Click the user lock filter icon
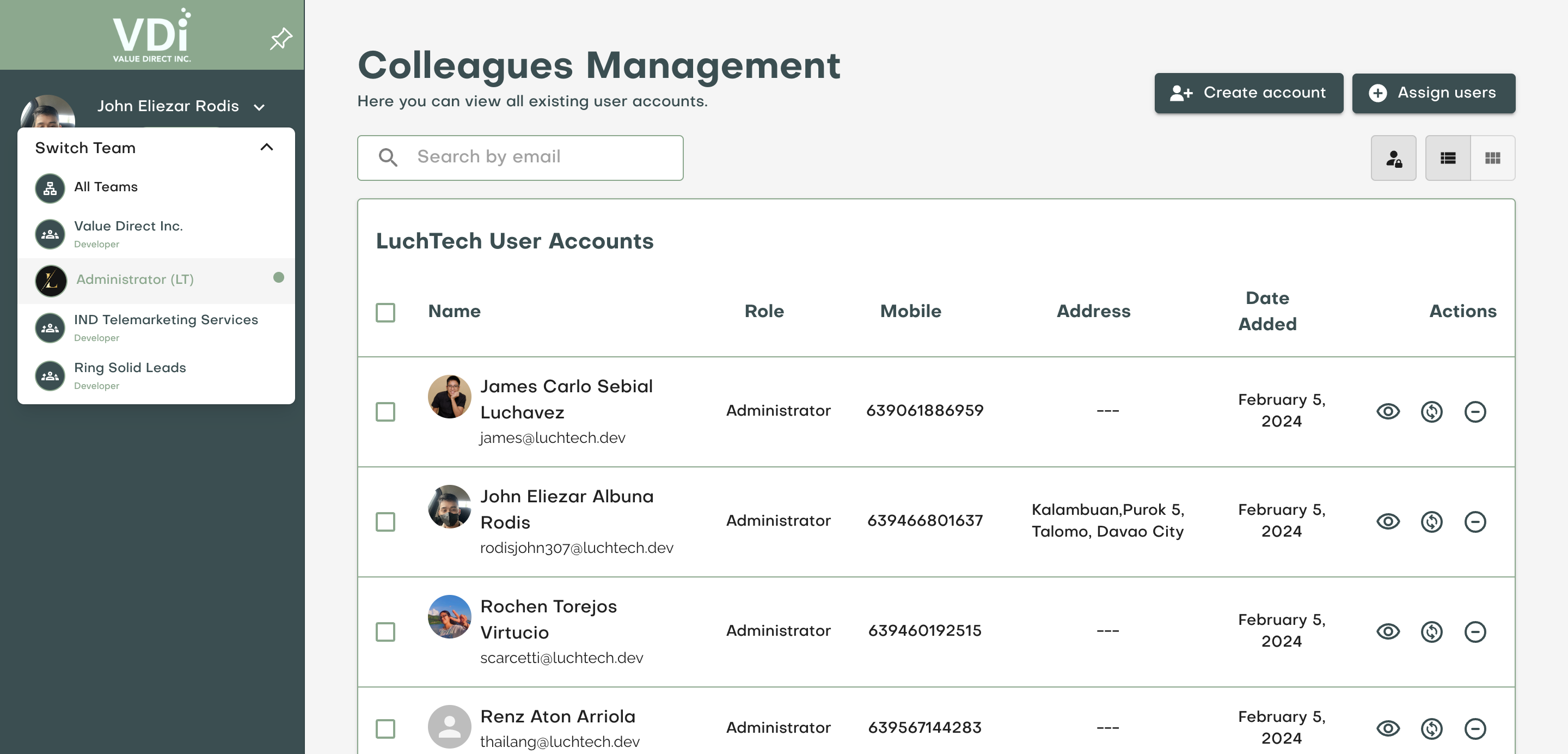Screen dimensions: 1568x754 1393,159
